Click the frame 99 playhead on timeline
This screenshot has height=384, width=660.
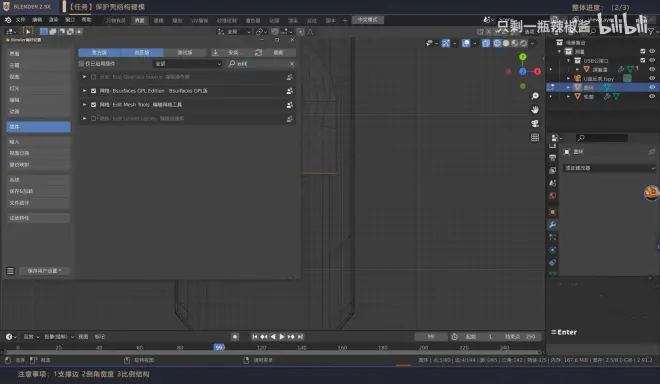(x=219, y=347)
